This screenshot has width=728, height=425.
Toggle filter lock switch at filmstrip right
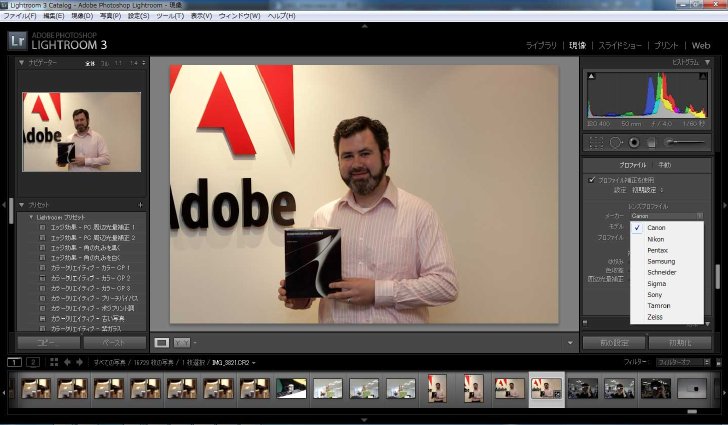coord(719,363)
